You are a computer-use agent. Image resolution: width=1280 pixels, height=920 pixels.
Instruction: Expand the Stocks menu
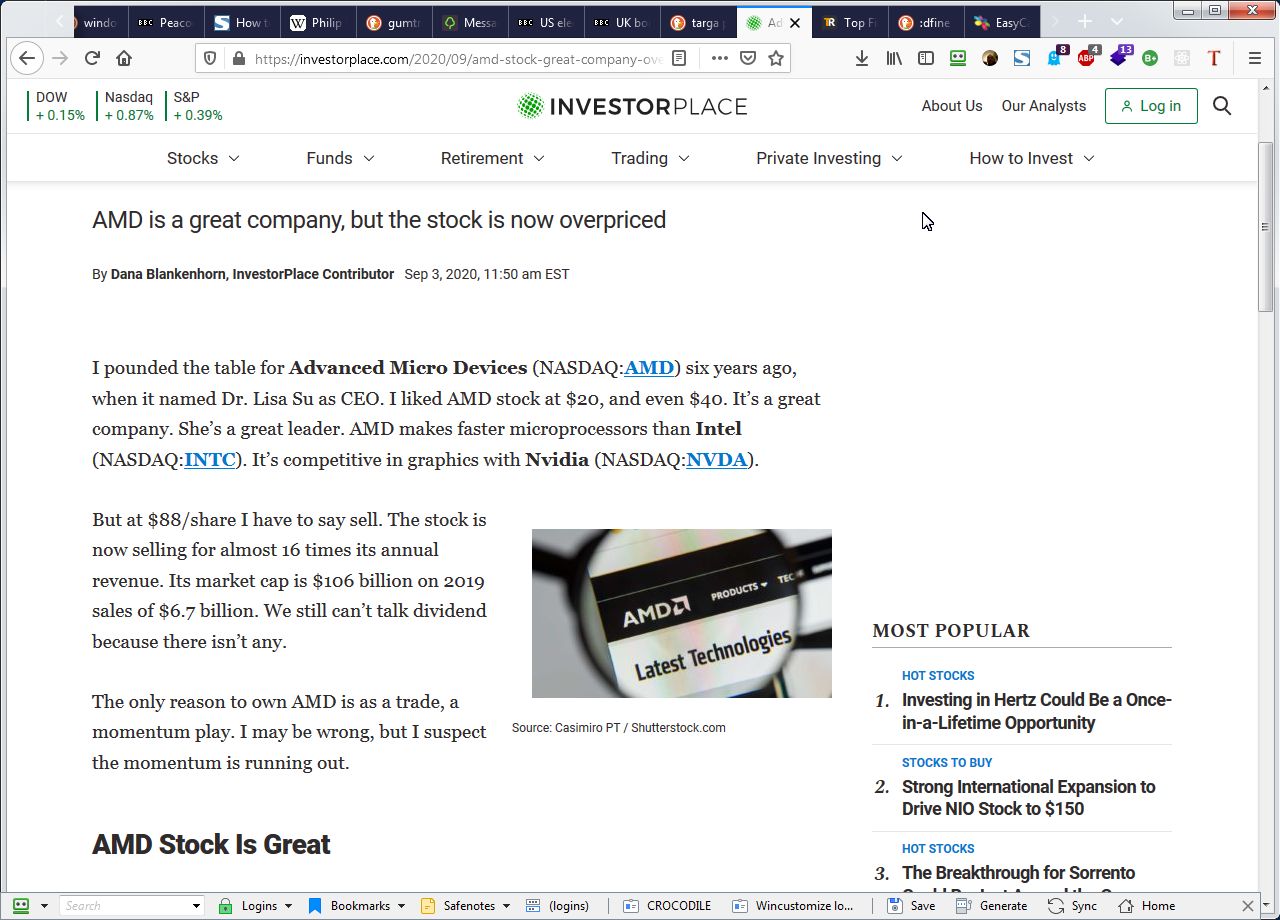pyautogui.click(x=203, y=158)
